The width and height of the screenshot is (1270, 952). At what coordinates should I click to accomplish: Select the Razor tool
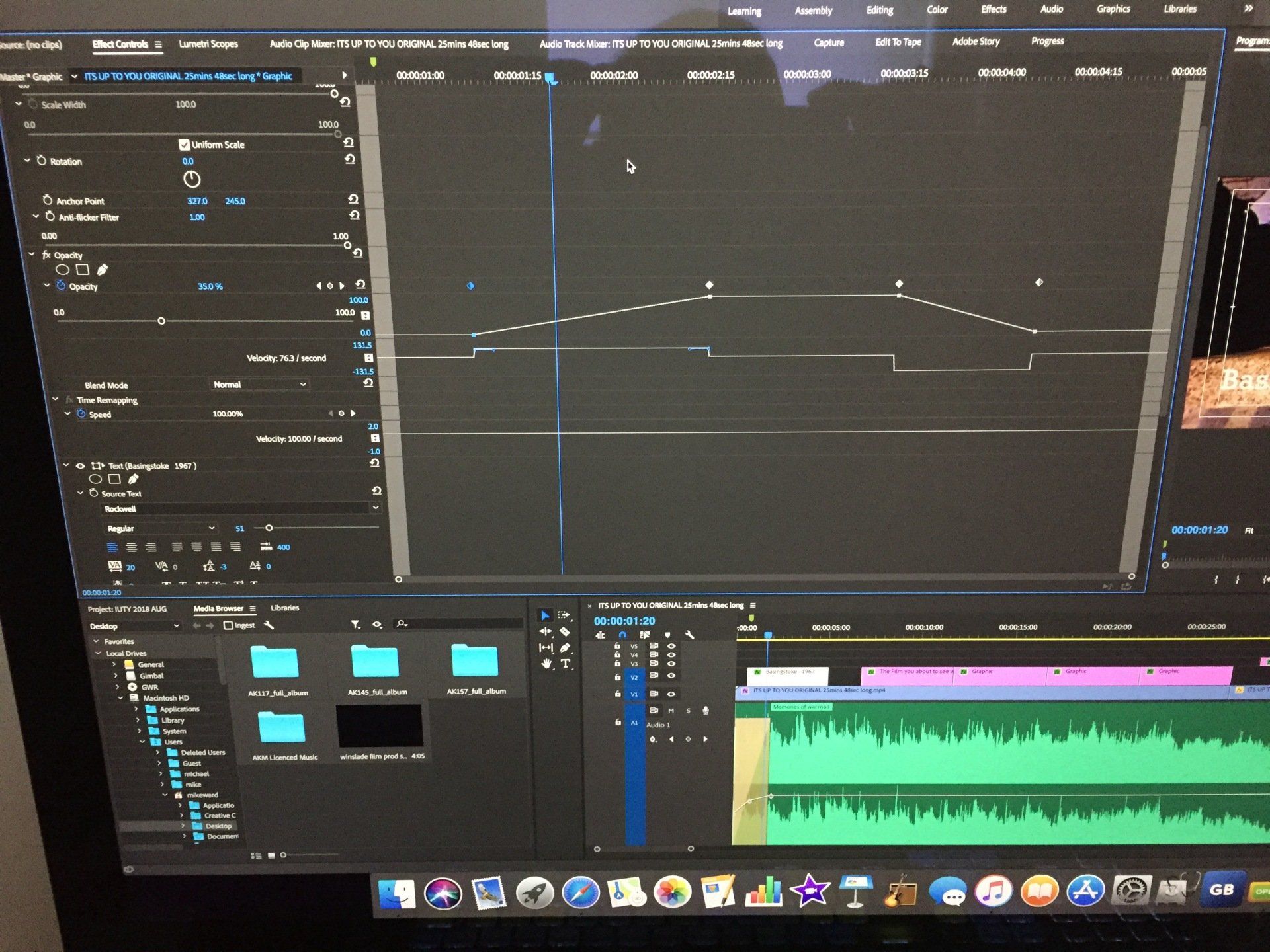click(564, 632)
